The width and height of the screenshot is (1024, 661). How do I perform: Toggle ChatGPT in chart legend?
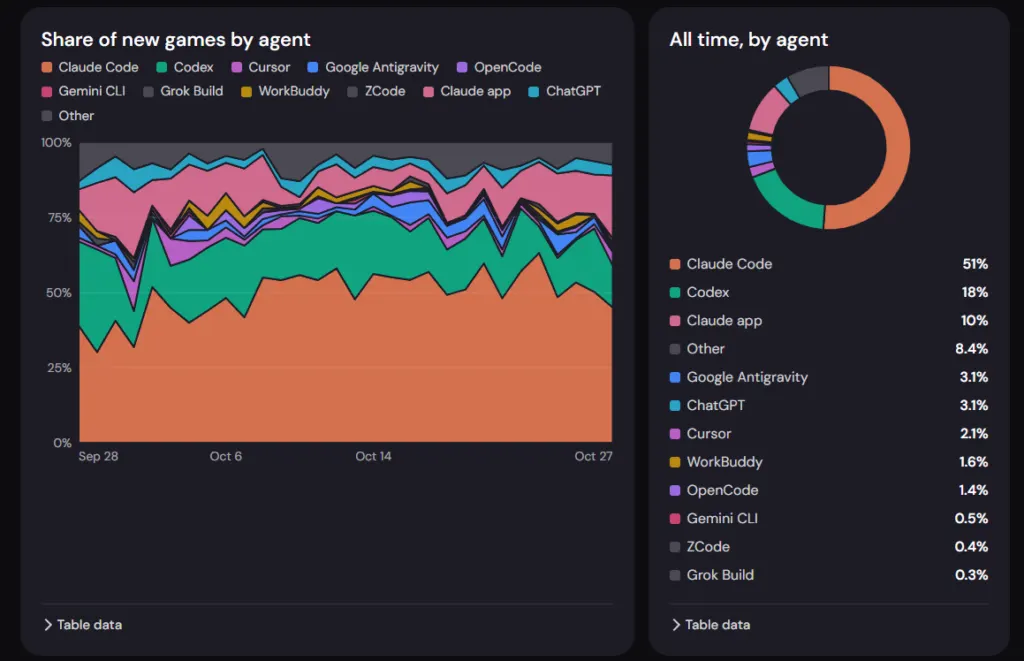565,91
